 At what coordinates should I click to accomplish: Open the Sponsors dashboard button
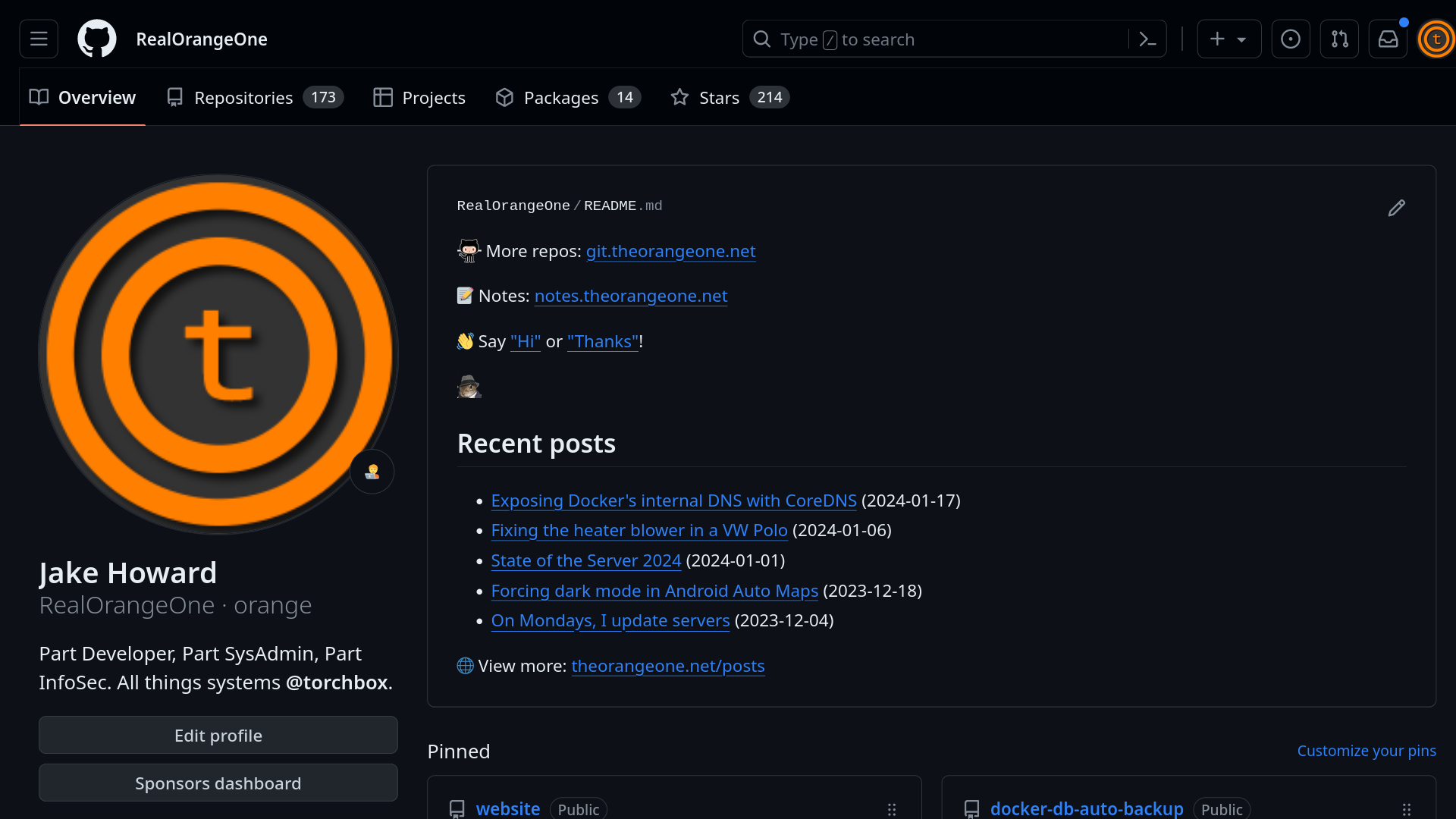218,783
